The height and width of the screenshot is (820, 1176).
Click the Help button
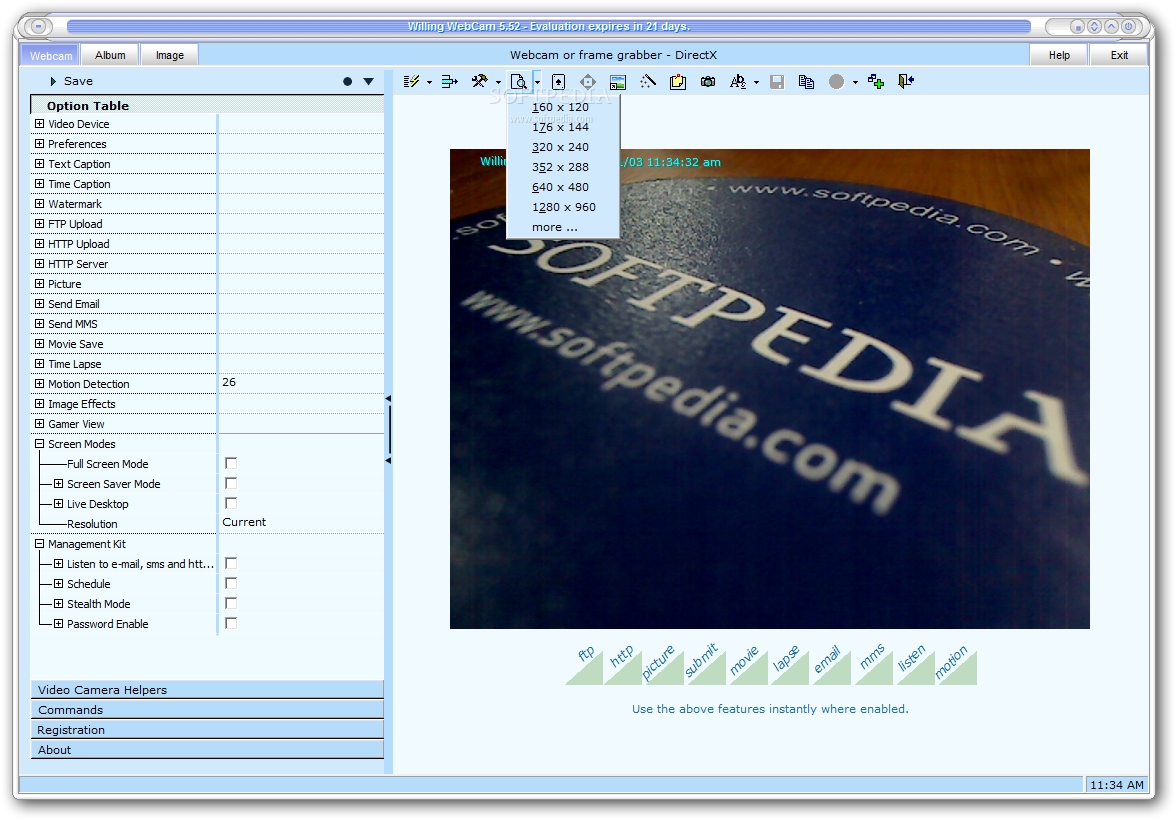click(1059, 55)
